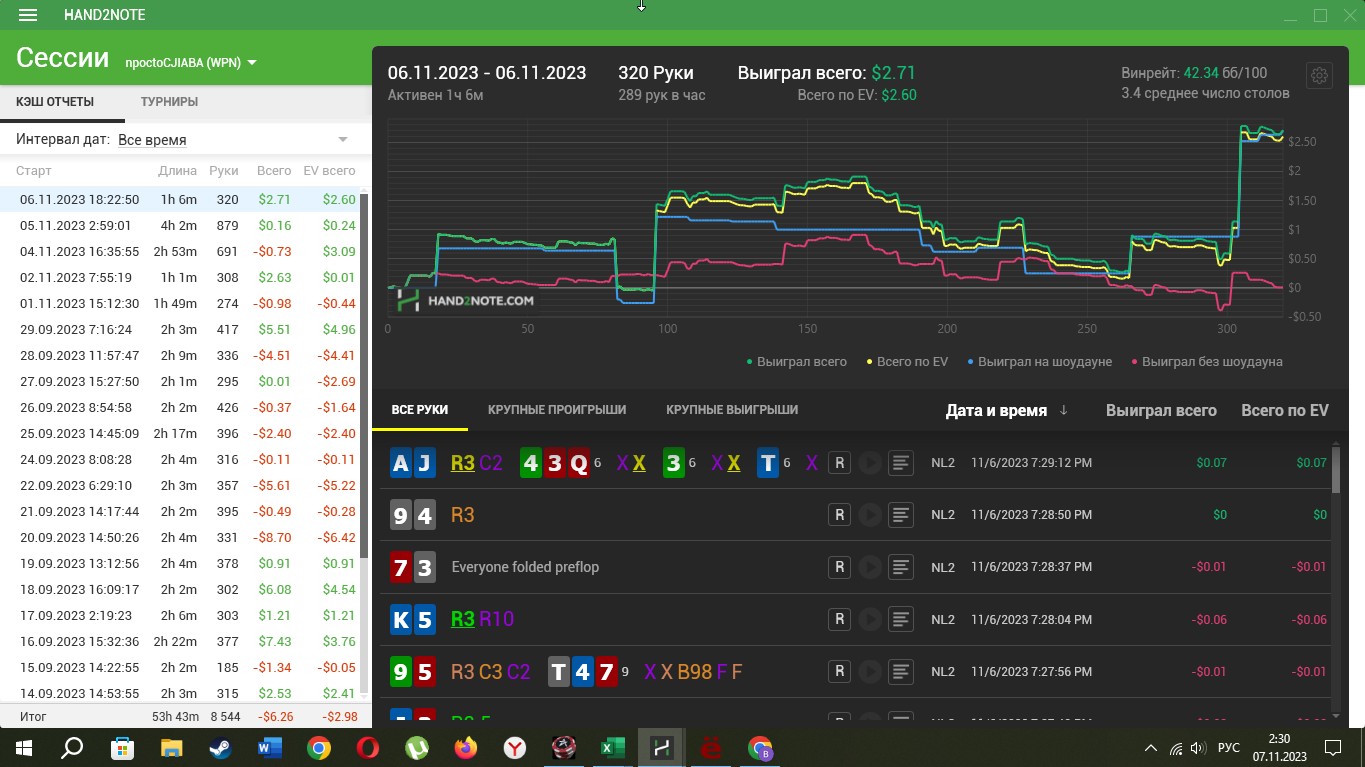Play the AJ hand replay
The width and height of the screenshot is (1365, 767).
[870, 463]
